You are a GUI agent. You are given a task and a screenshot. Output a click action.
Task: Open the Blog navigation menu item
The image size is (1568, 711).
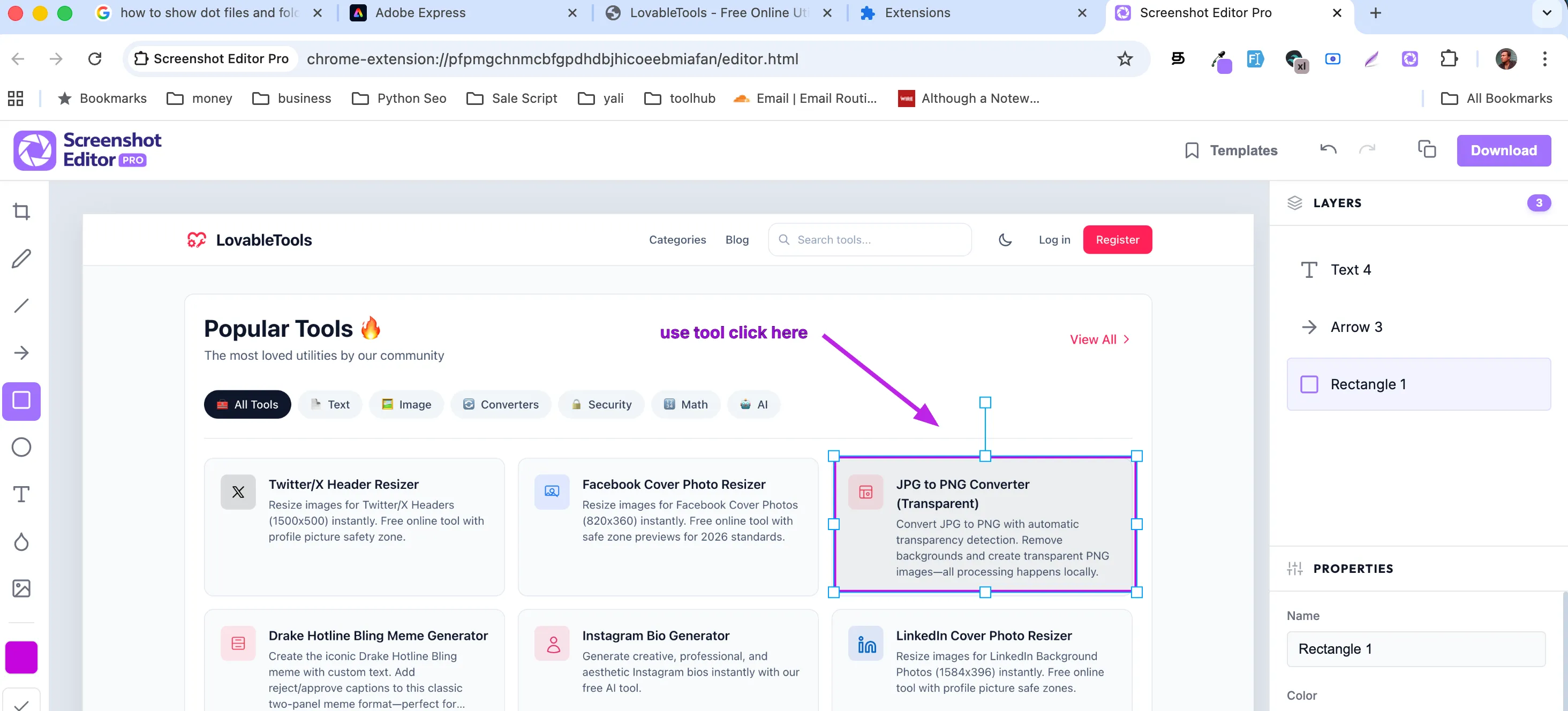pos(737,239)
